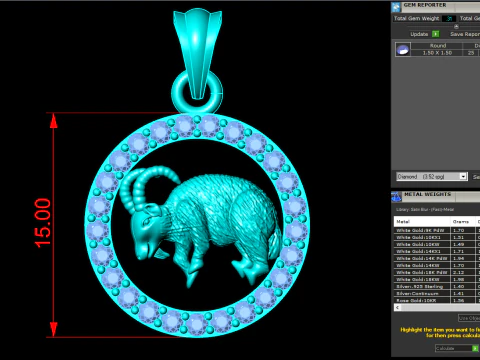Click the pendant bail in viewport
This screenshot has height=360, width=480.
point(197,53)
